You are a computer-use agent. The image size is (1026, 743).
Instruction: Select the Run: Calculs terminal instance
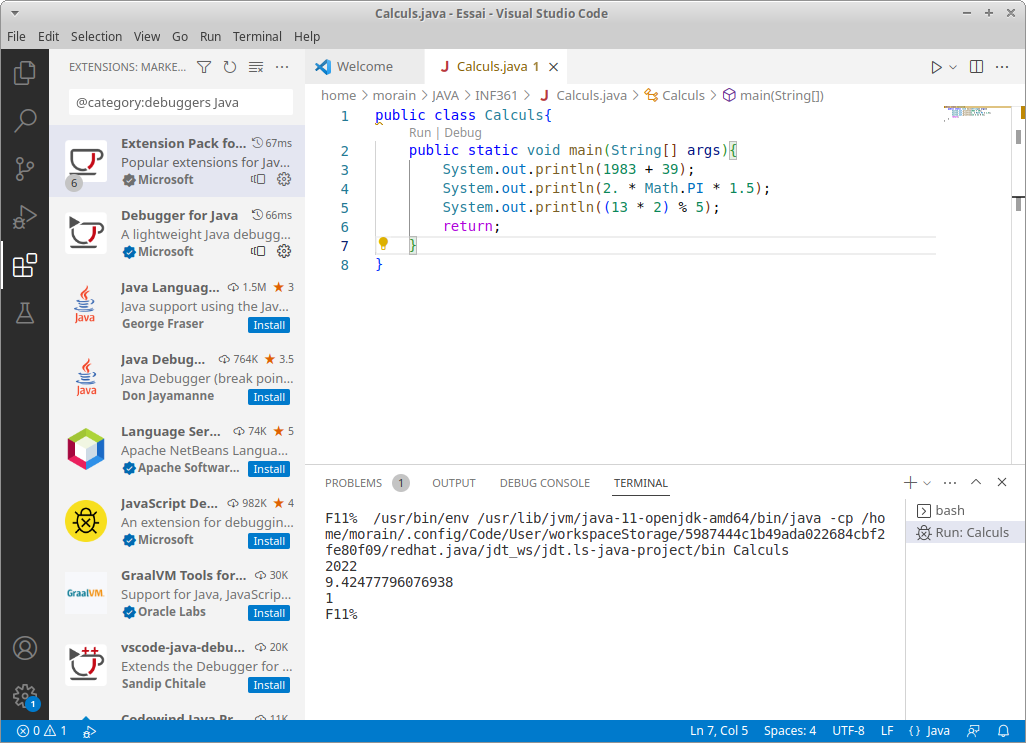(966, 532)
